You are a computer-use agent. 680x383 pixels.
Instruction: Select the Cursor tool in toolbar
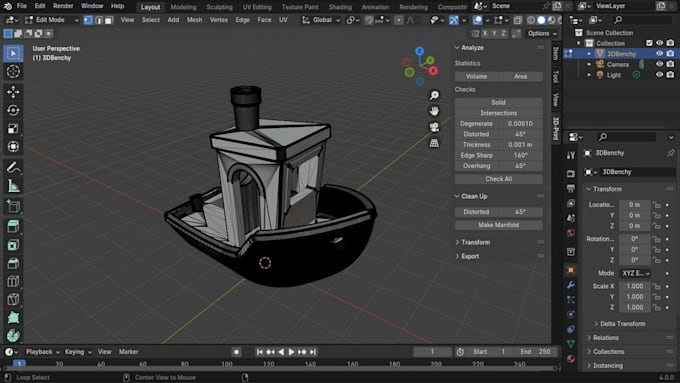click(x=13, y=71)
